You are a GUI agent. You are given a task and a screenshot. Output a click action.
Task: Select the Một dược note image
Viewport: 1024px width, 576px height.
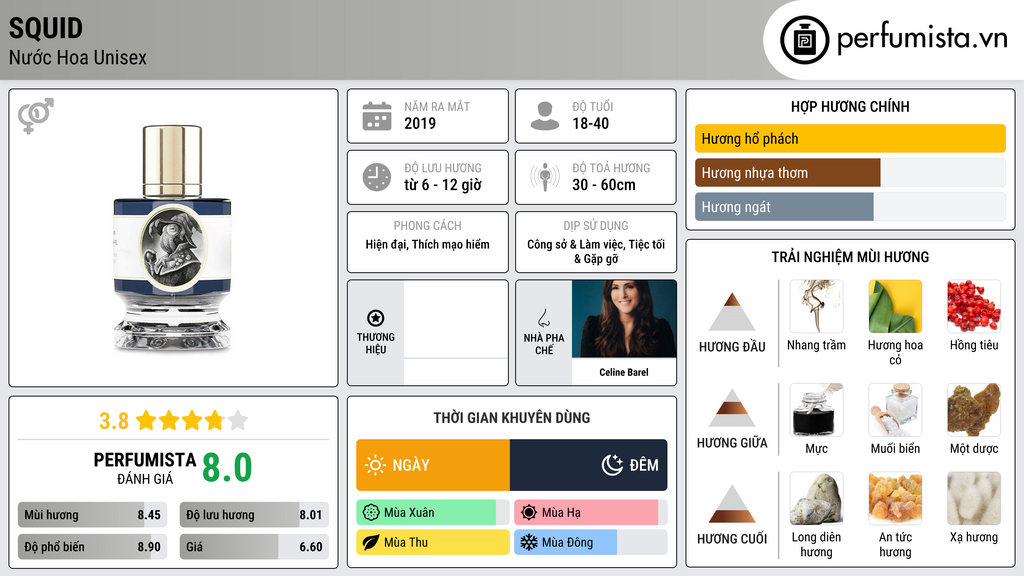[x=974, y=409]
